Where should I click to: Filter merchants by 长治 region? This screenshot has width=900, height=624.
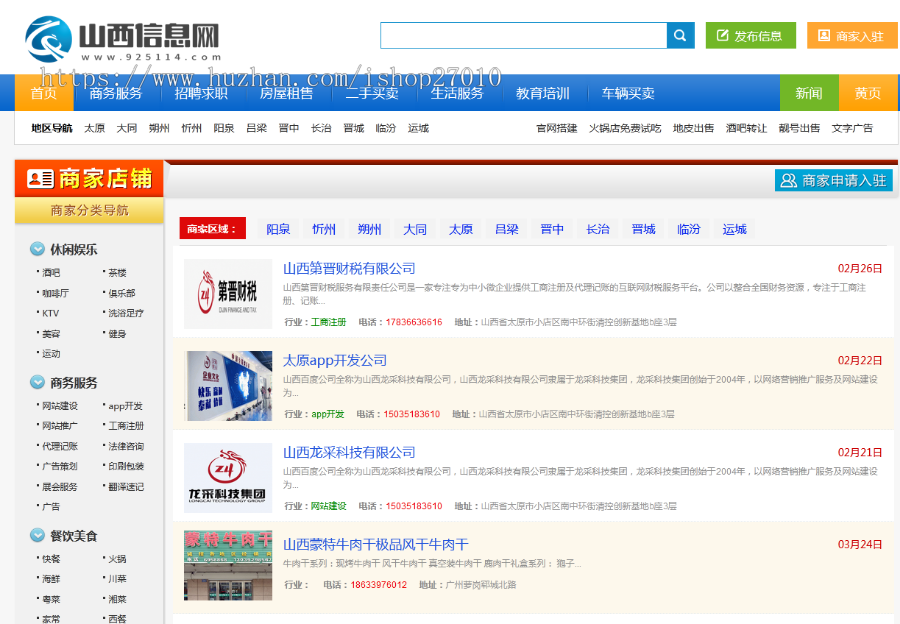598,229
